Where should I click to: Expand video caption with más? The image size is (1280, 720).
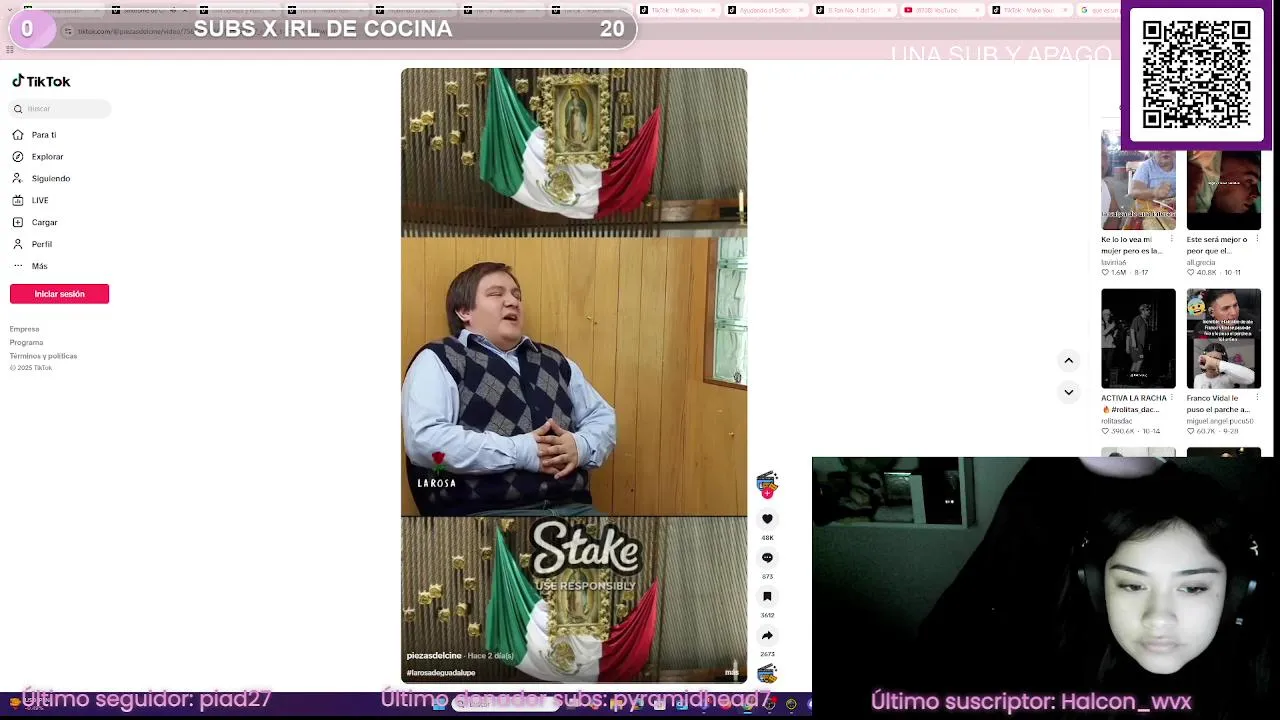731,673
